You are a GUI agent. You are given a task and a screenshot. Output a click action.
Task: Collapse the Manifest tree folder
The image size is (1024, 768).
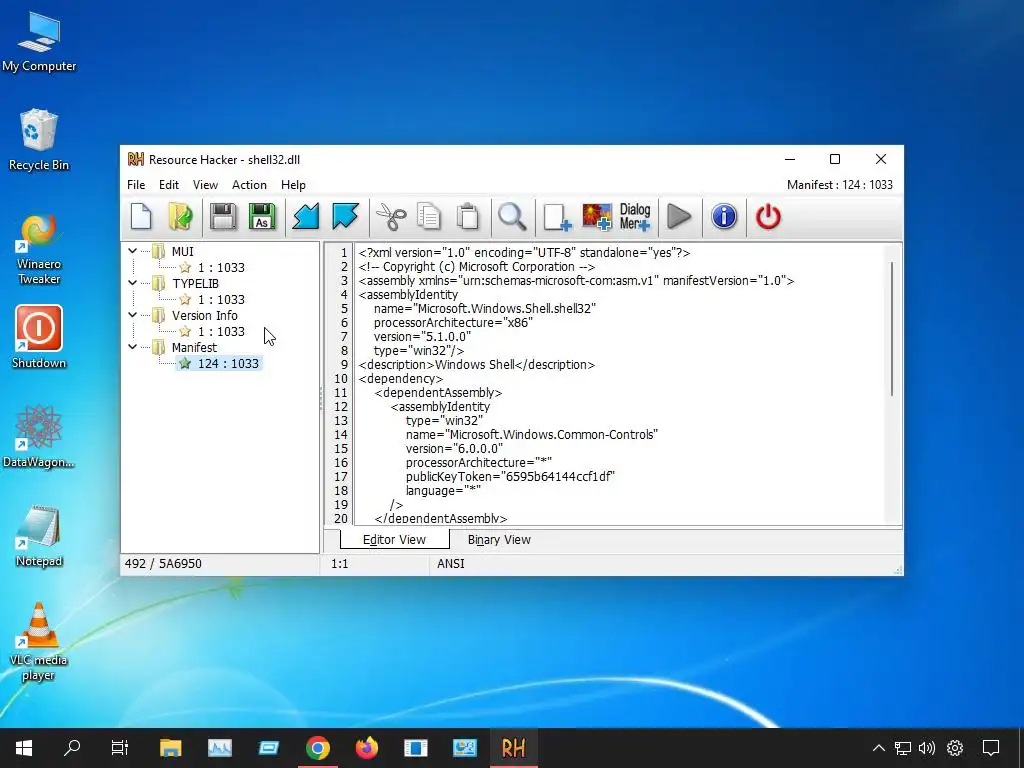[x=133, y=347]
